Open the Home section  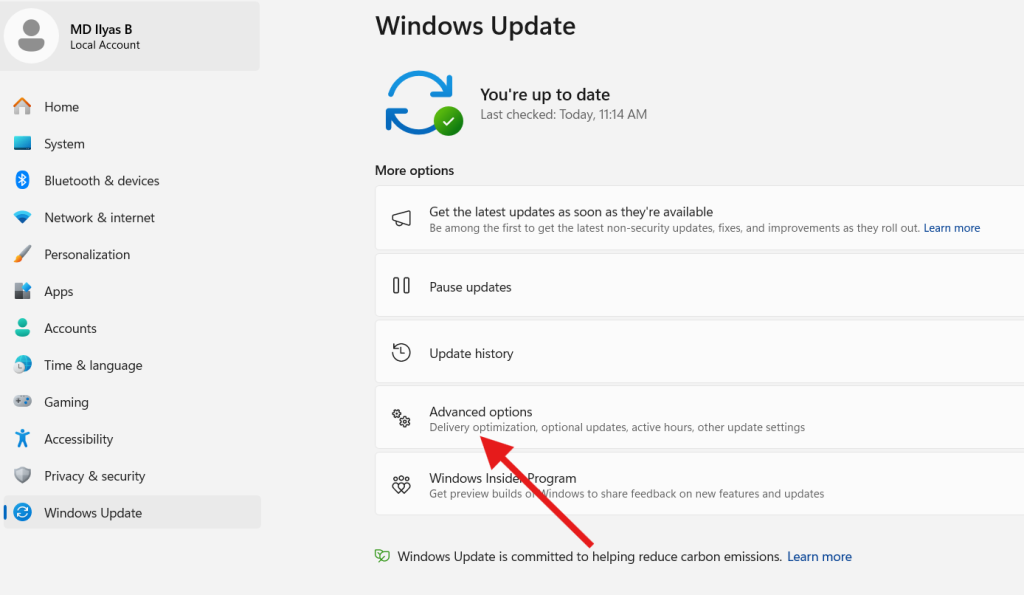[x=61, y=106]
